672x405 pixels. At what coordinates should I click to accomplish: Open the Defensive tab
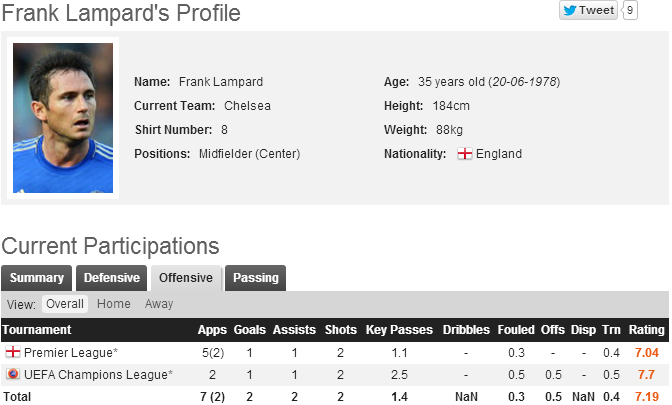(111, 278)
